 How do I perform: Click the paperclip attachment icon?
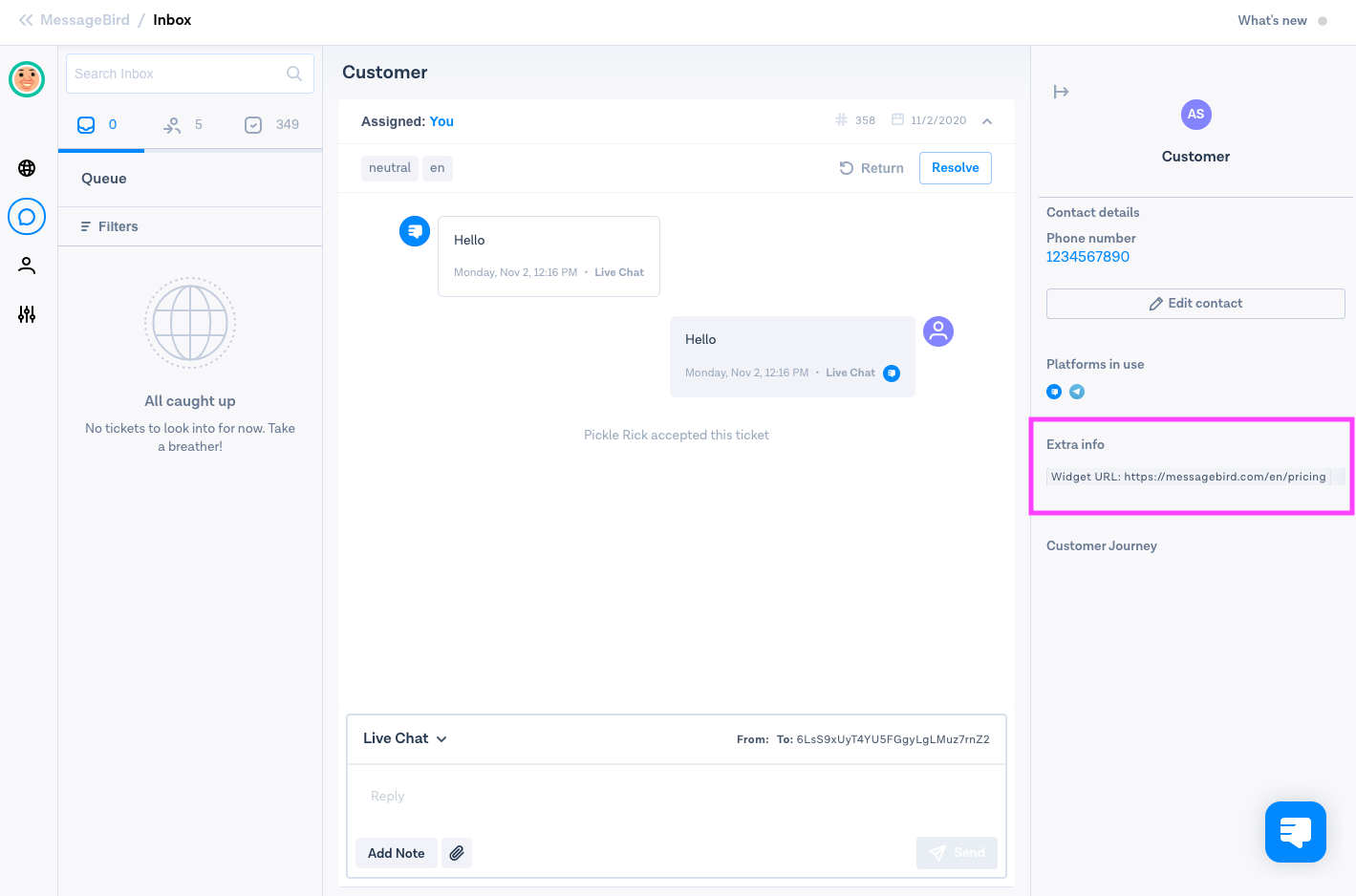point(457,853)
